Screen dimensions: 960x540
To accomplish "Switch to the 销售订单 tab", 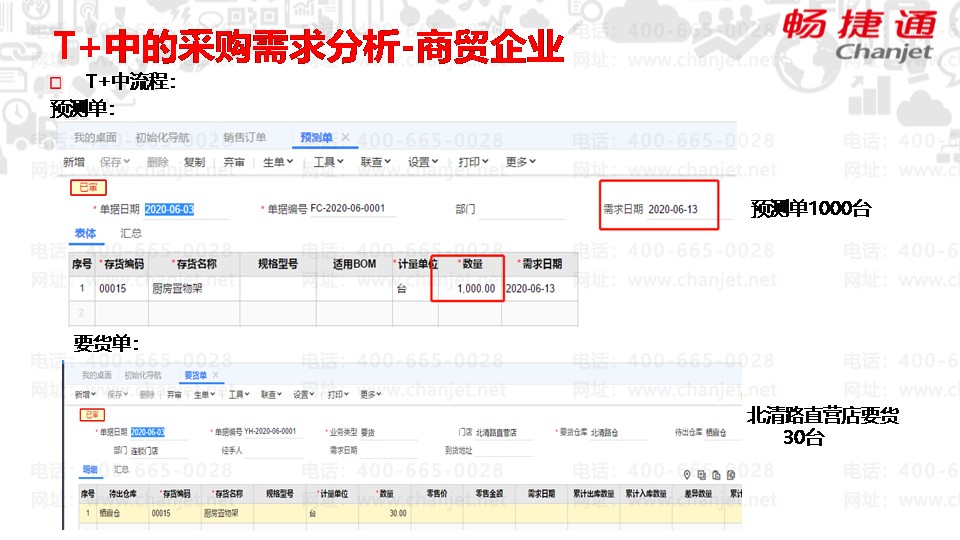I will coord(244,137).
